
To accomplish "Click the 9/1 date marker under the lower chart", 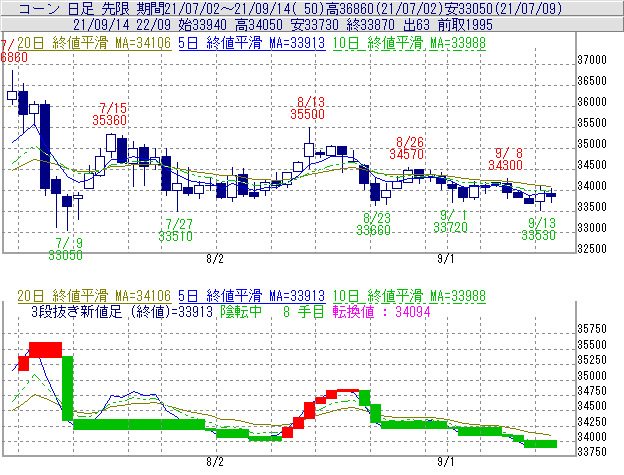I will coord(446,462).
